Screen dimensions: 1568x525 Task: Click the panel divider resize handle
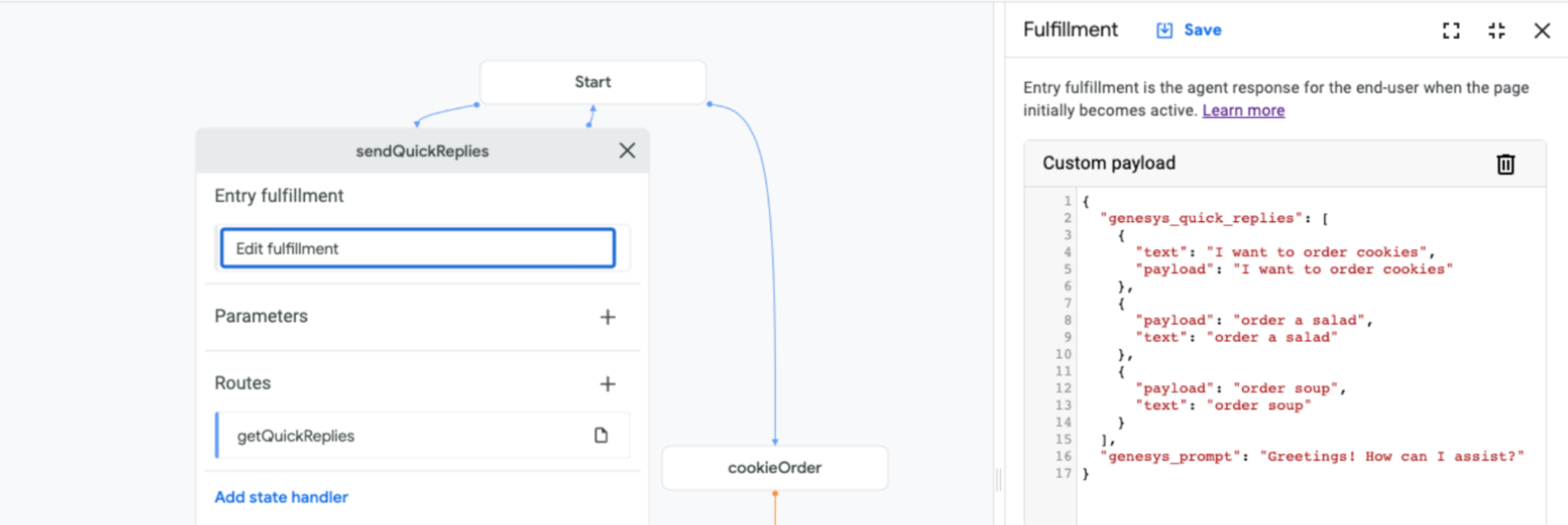[999, 479]
